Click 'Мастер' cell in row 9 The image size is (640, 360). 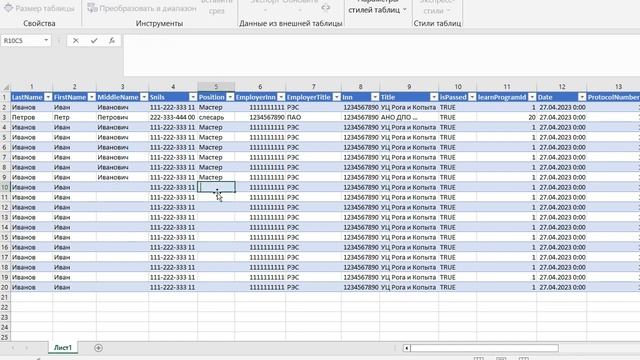pos(216,177)
